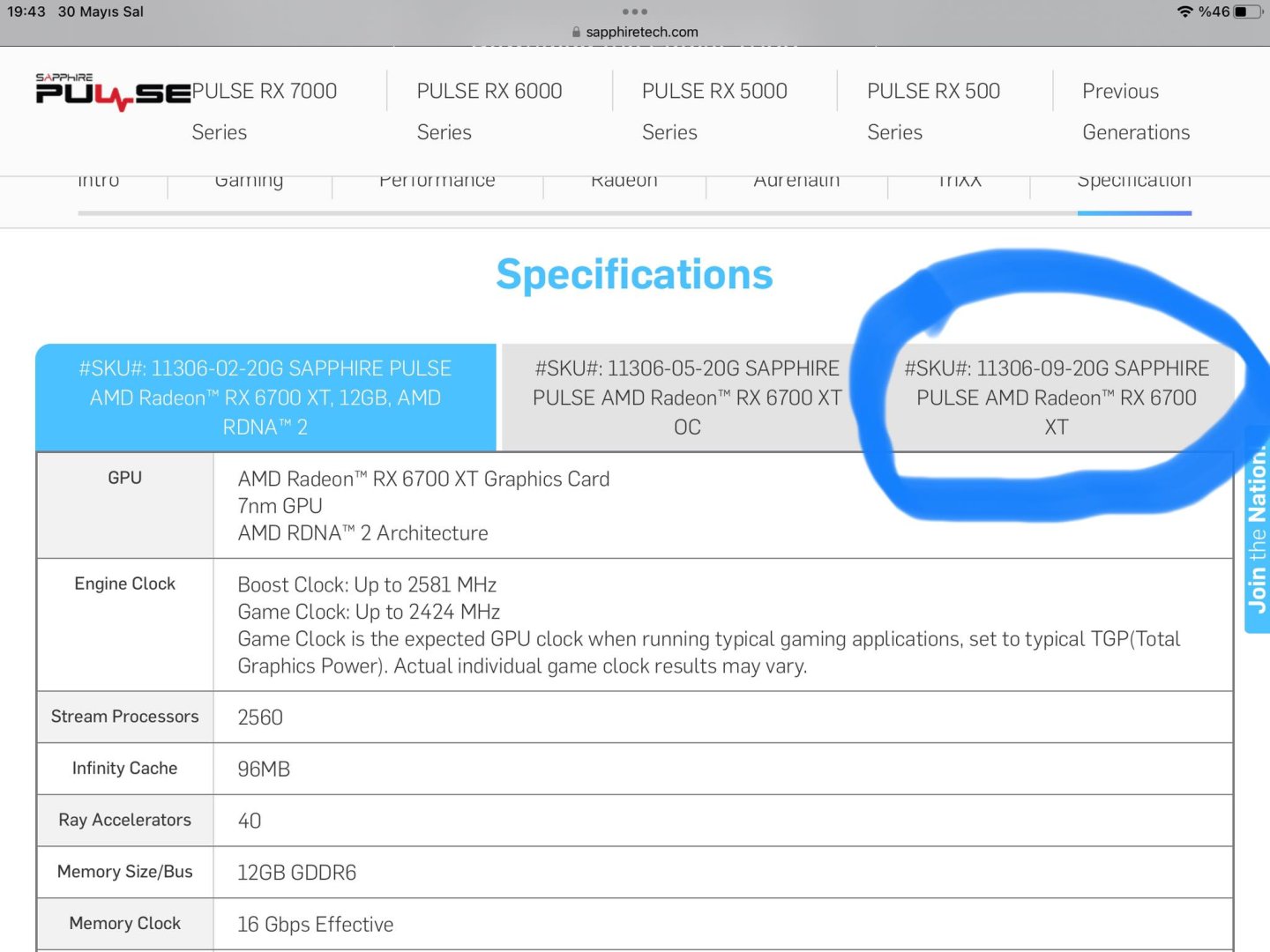
Task: Click the 'AMD RDNA 2 Architecture' text
Action: pos(362,533)
